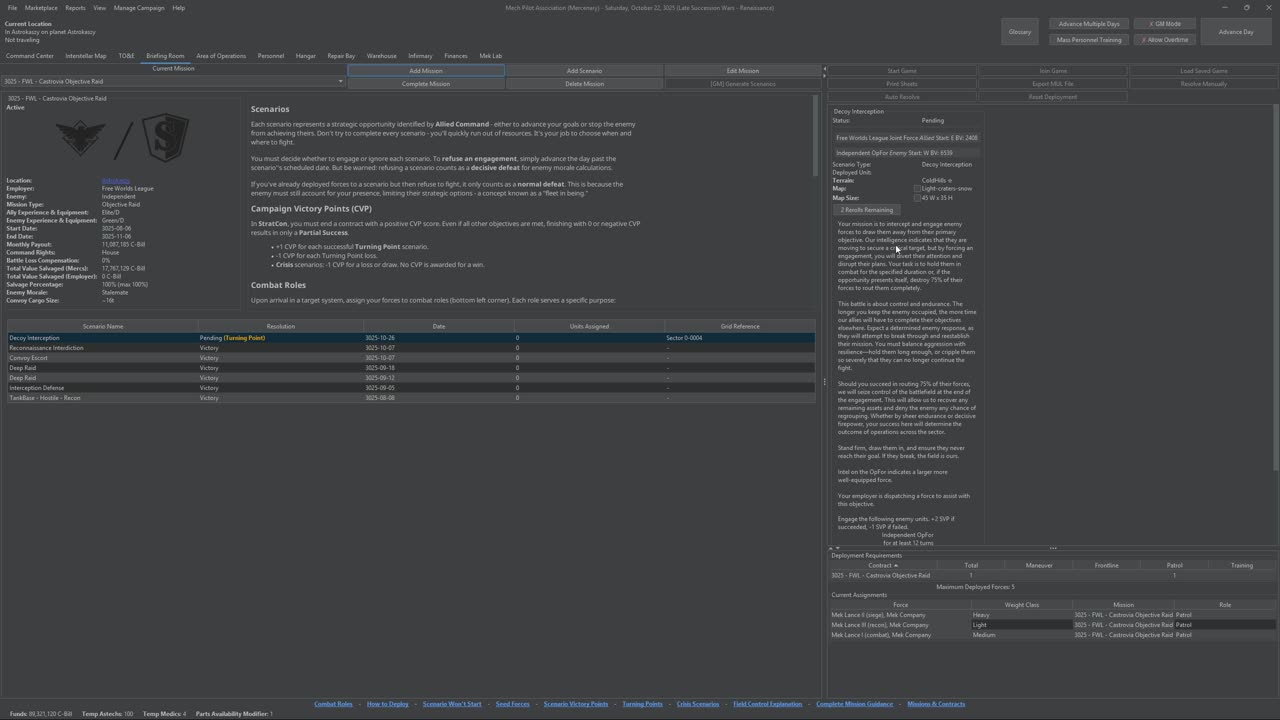
Task: Click the Delete Mission button
Action: pyautogui.click(x=584, y=84)
